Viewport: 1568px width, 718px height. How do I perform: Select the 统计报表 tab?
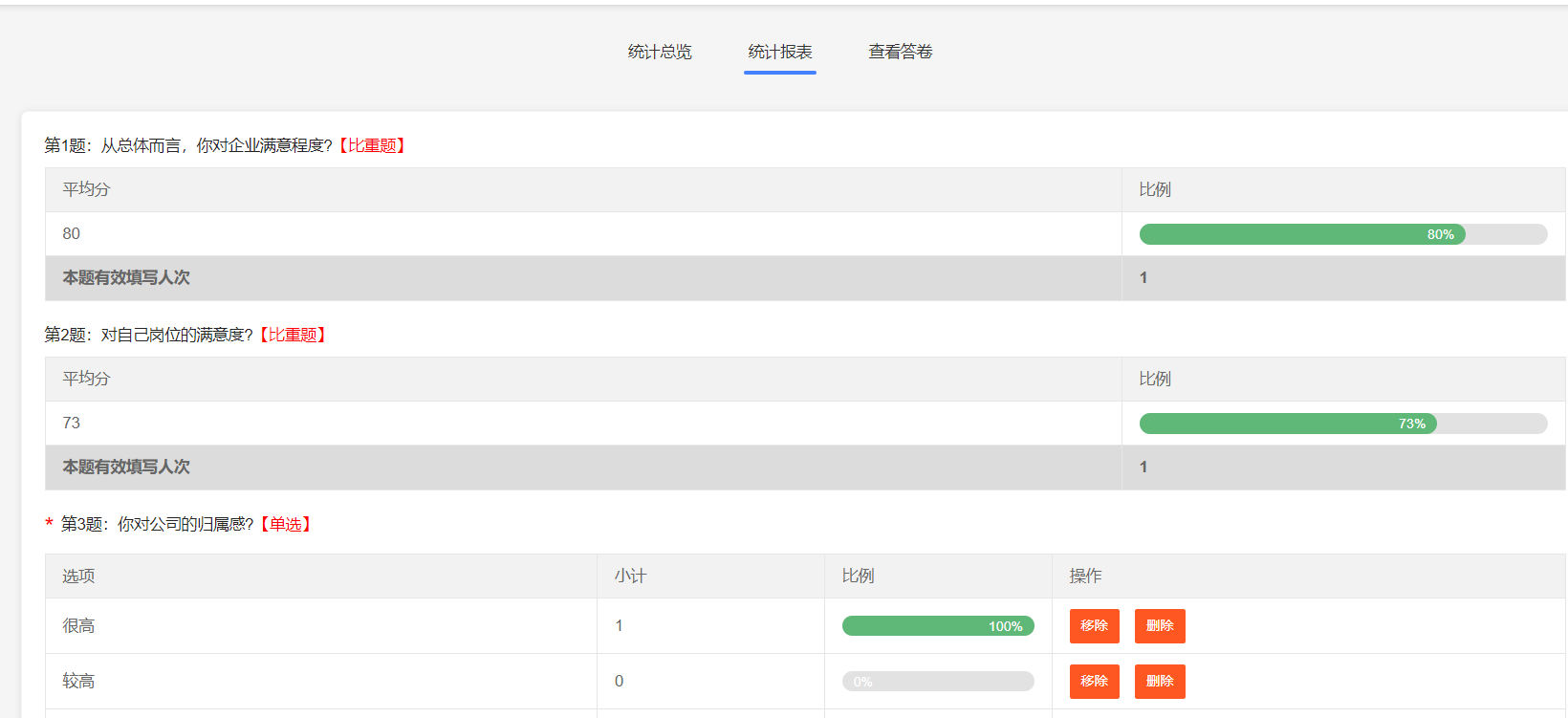(779, 52)
